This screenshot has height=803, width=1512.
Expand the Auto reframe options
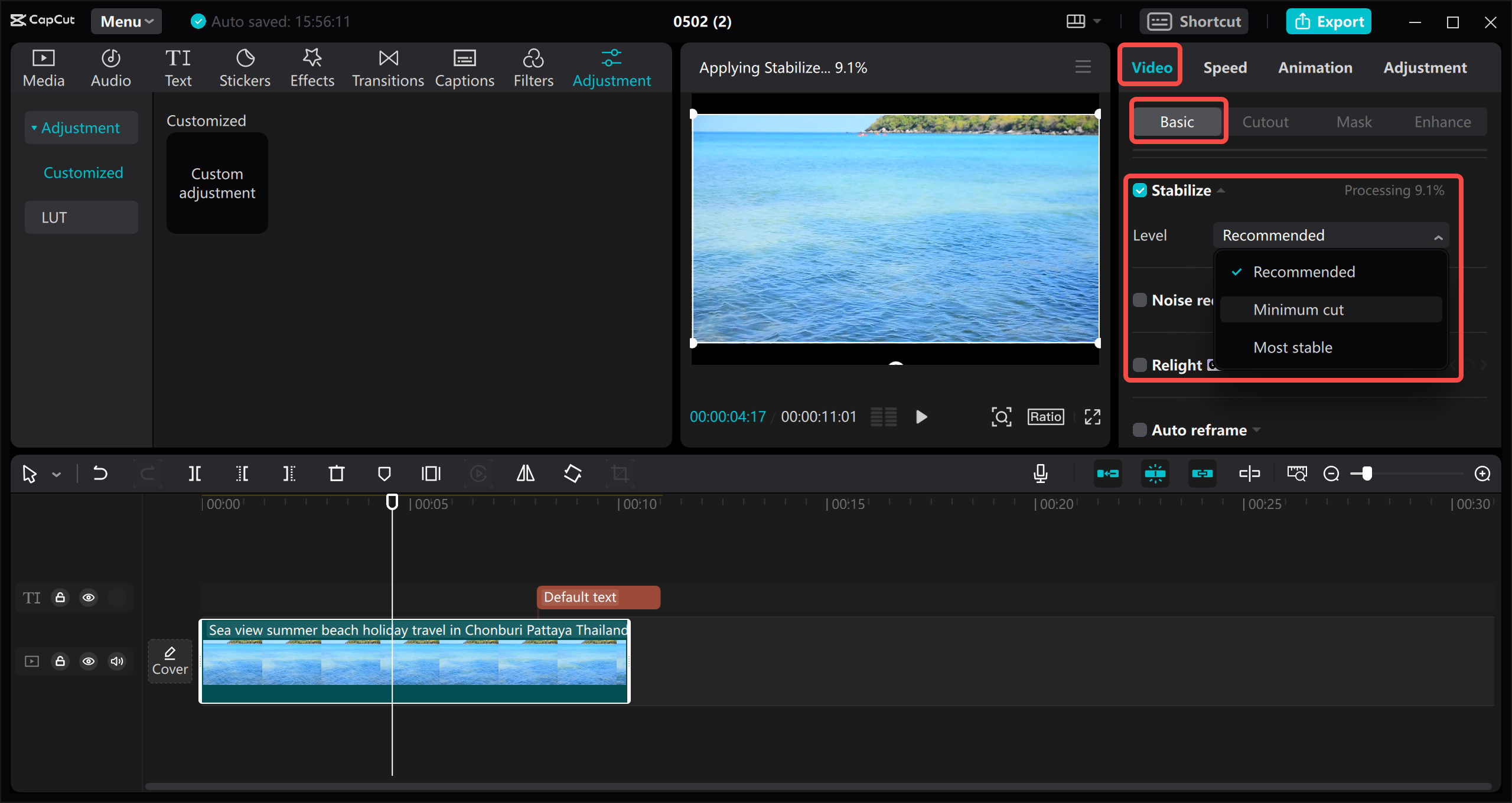[1257, 429]
